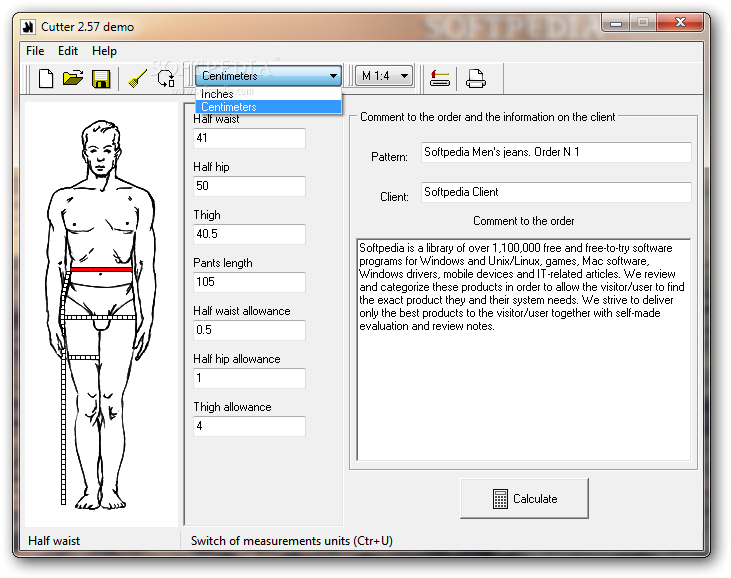This screenshot has width=731, height=578.
Task: Click the rotate/reload toolbar icon
Action: pyautogui.click(x=166, y=78)
